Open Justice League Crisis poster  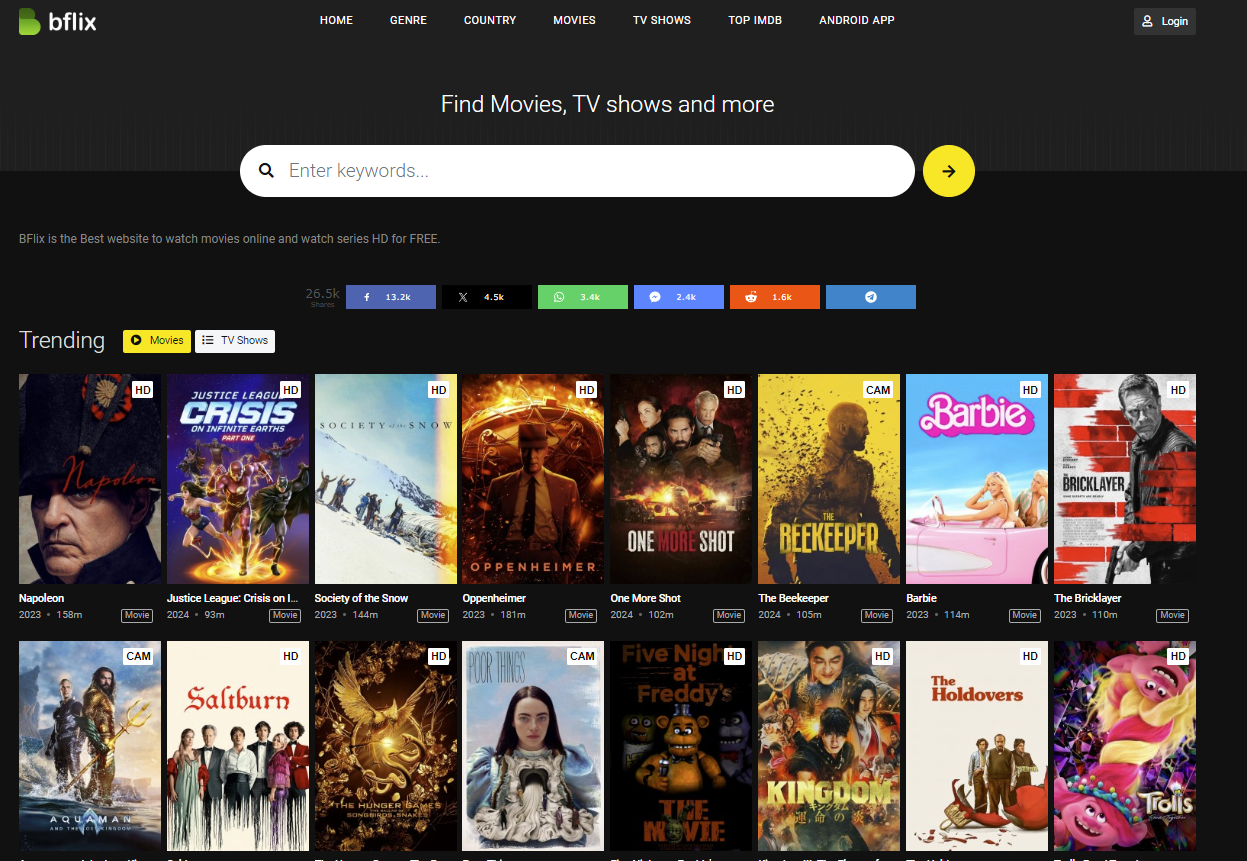click(x=238, y=479)
